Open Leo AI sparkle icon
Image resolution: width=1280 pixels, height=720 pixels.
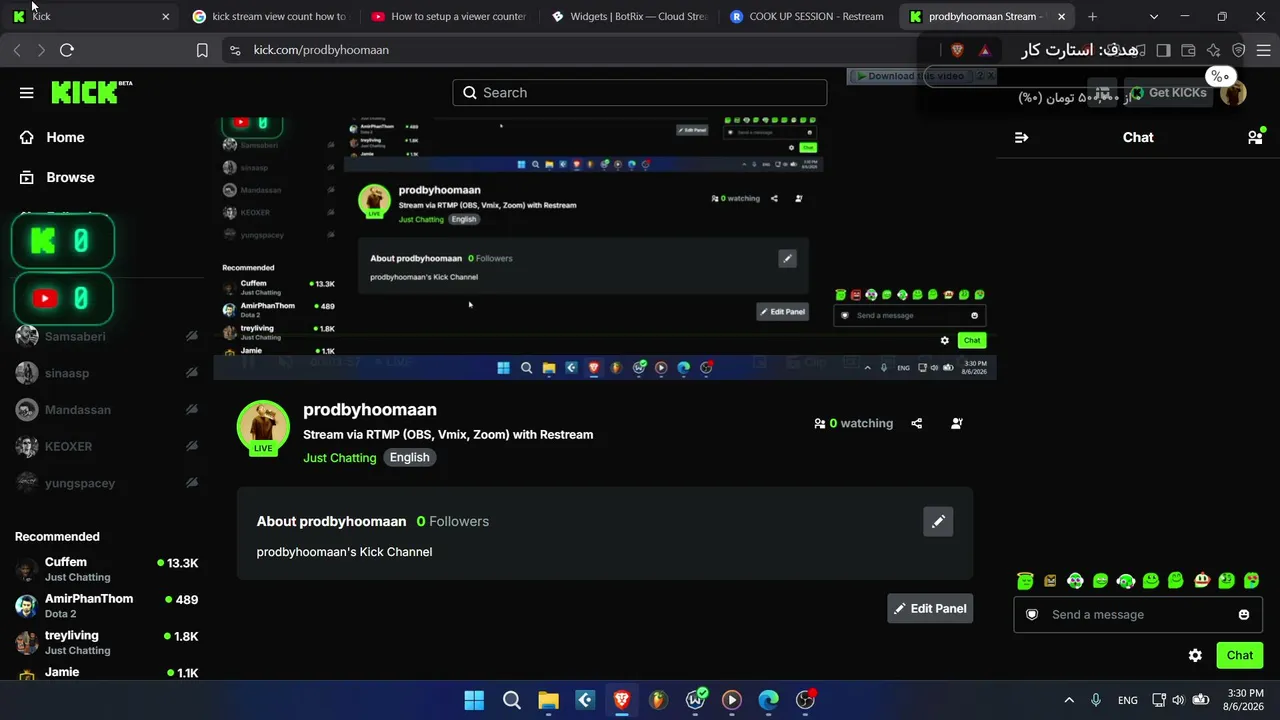coord(1213,50)
